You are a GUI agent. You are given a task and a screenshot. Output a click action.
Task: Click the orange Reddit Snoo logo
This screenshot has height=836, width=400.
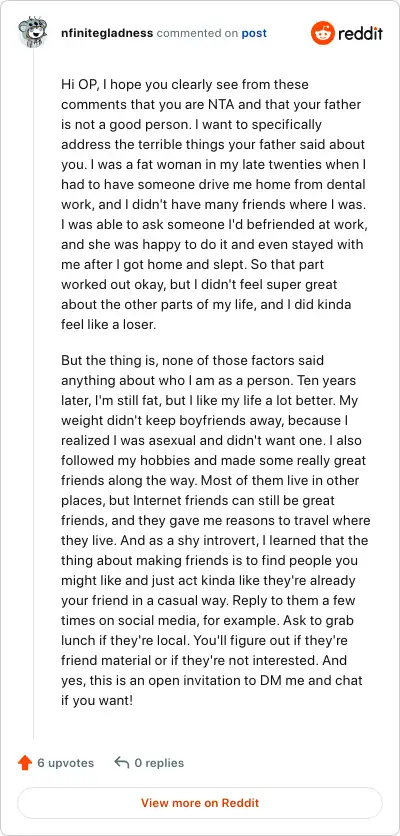pos(323,33)
